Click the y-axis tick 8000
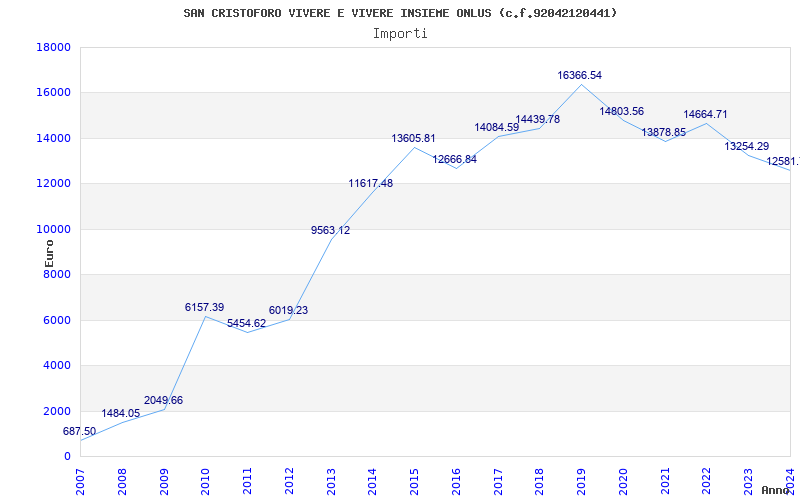Viewport: 800px width, 500px height. click(x=57, y=275)
